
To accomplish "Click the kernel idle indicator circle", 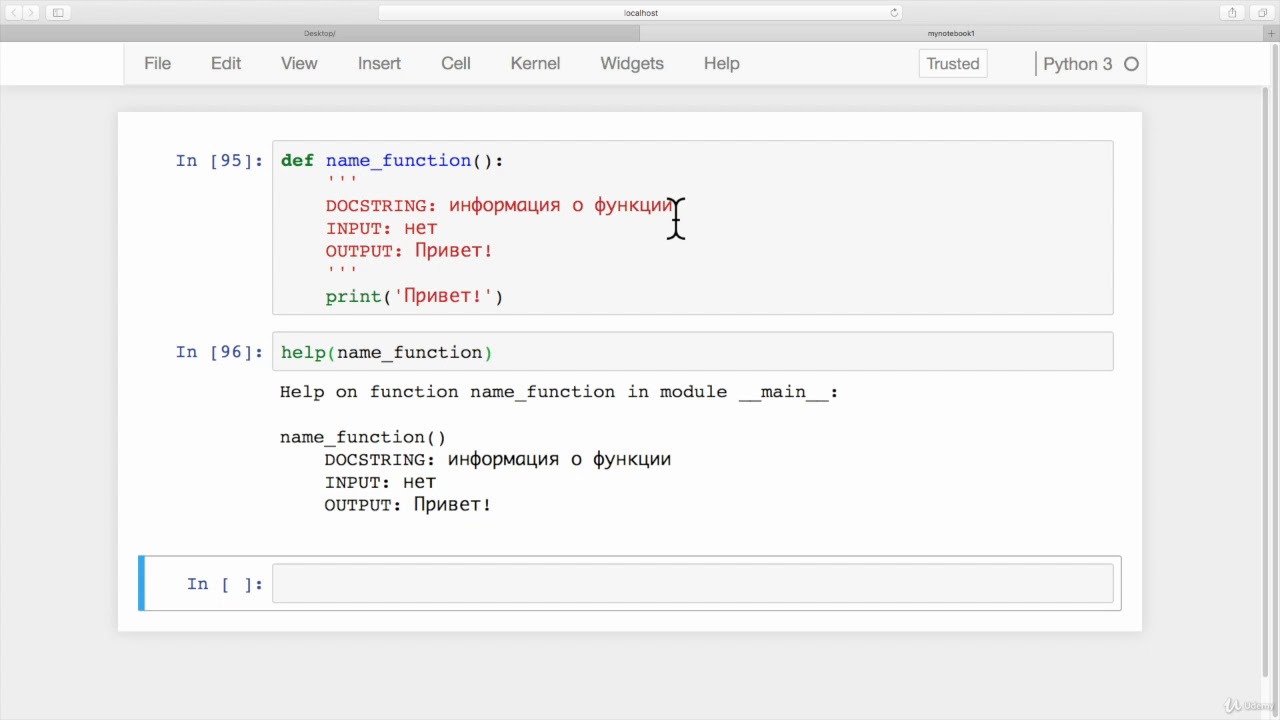I will tap(1131, 64).
